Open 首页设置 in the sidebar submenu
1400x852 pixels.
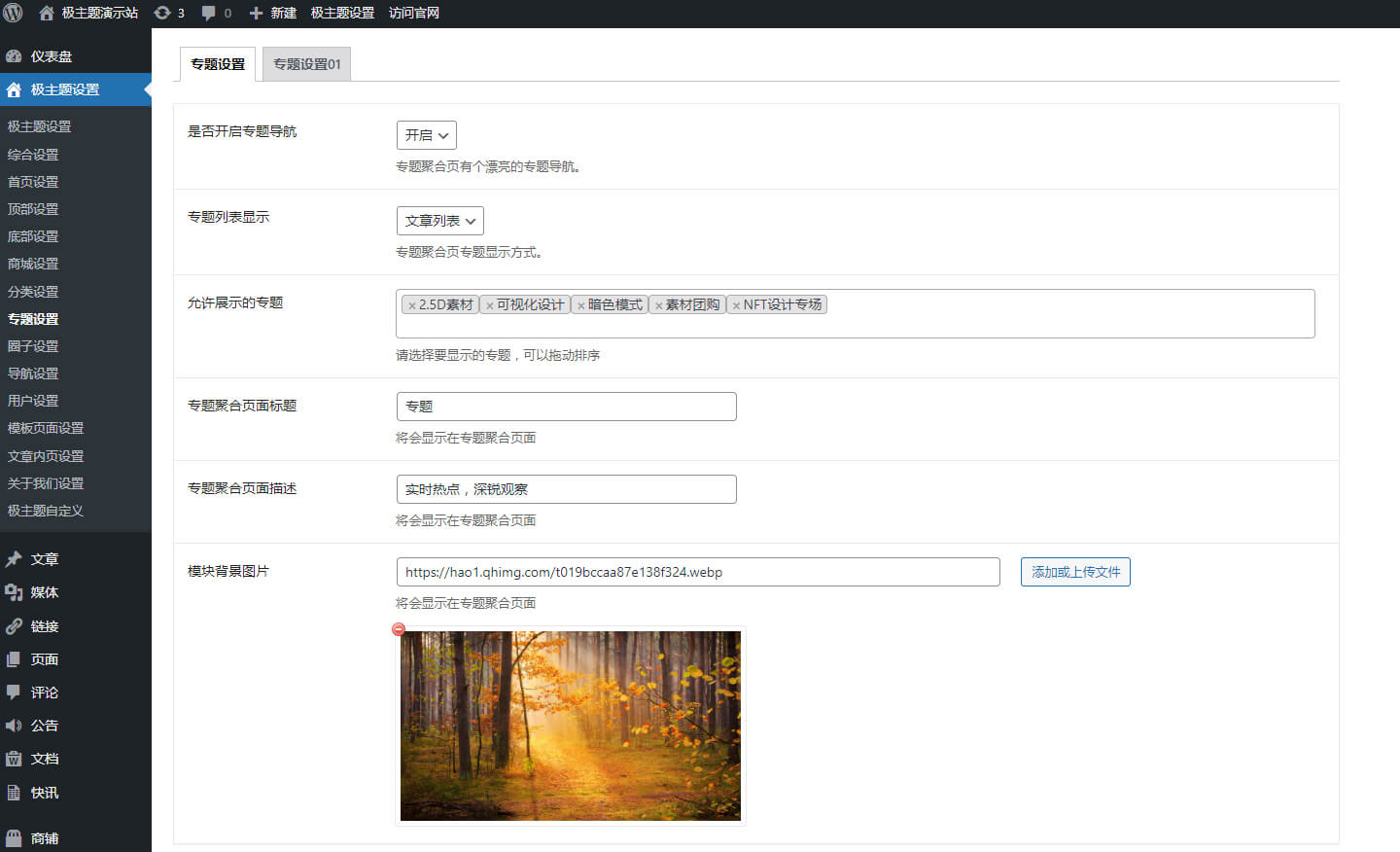pos(33,182)
